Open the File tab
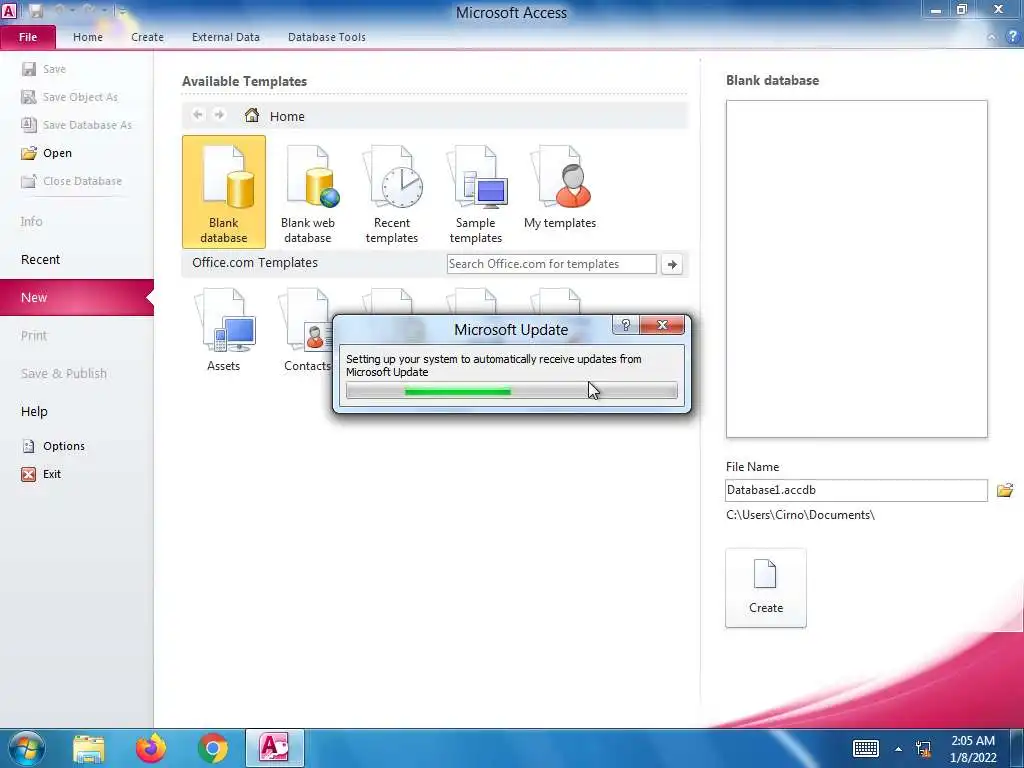Screen dimensions: 1024x768 point(28,37)
